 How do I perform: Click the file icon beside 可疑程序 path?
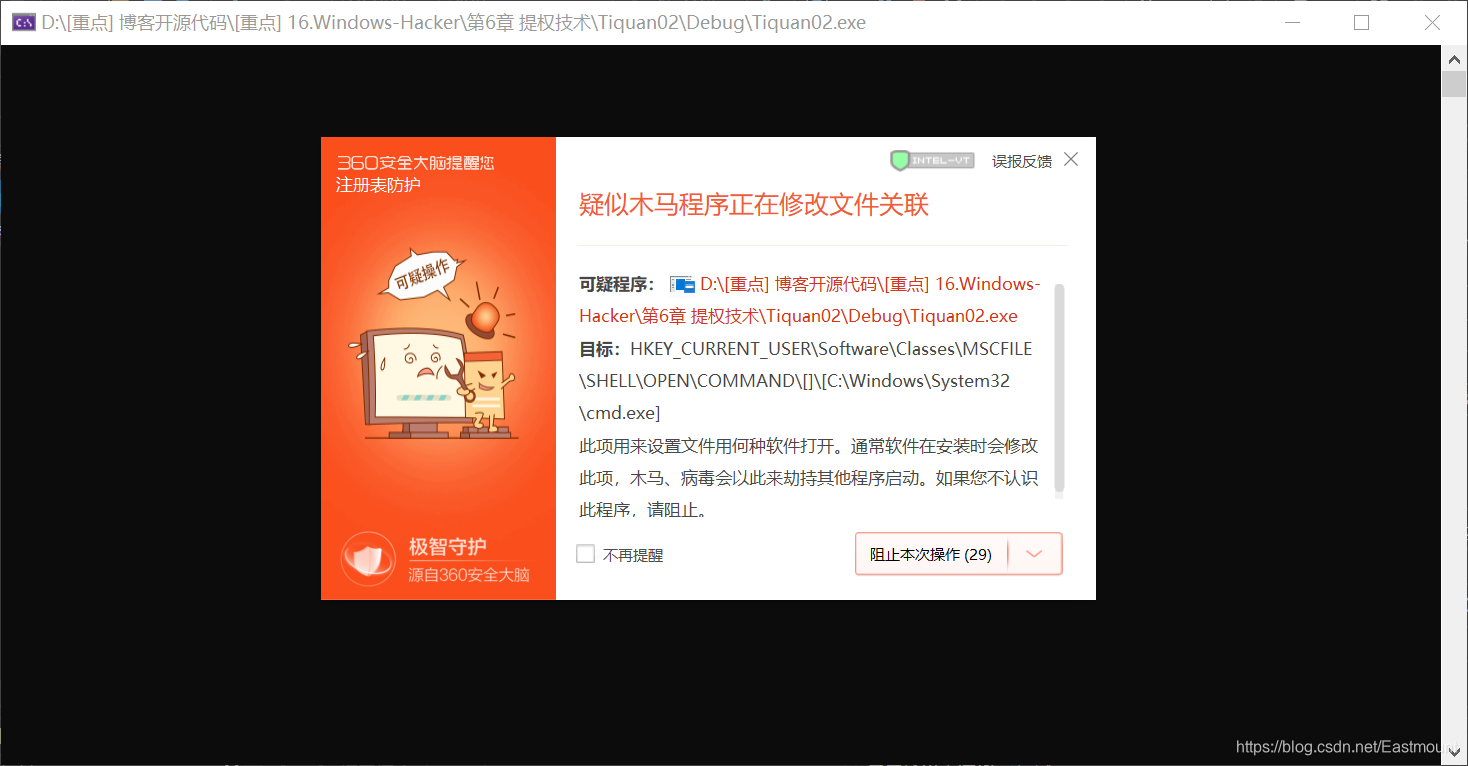click(x=684, y=283)
